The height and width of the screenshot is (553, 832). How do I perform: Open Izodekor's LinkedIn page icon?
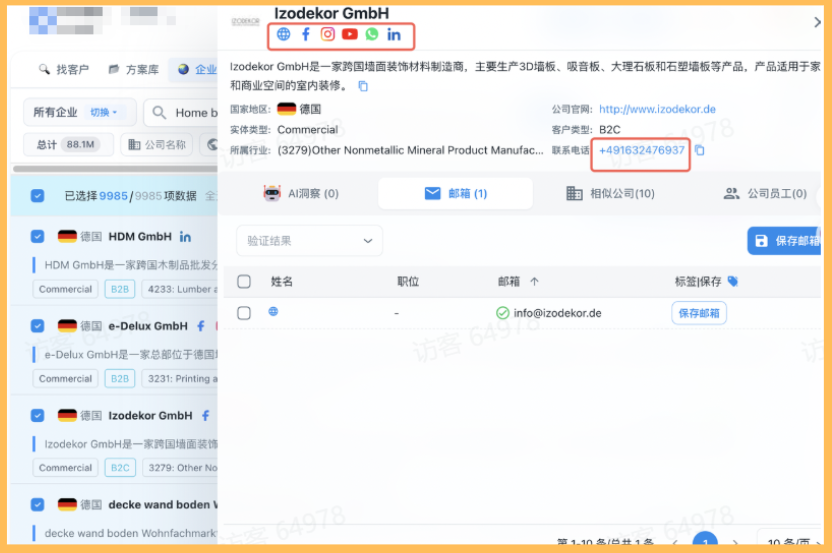394,34
